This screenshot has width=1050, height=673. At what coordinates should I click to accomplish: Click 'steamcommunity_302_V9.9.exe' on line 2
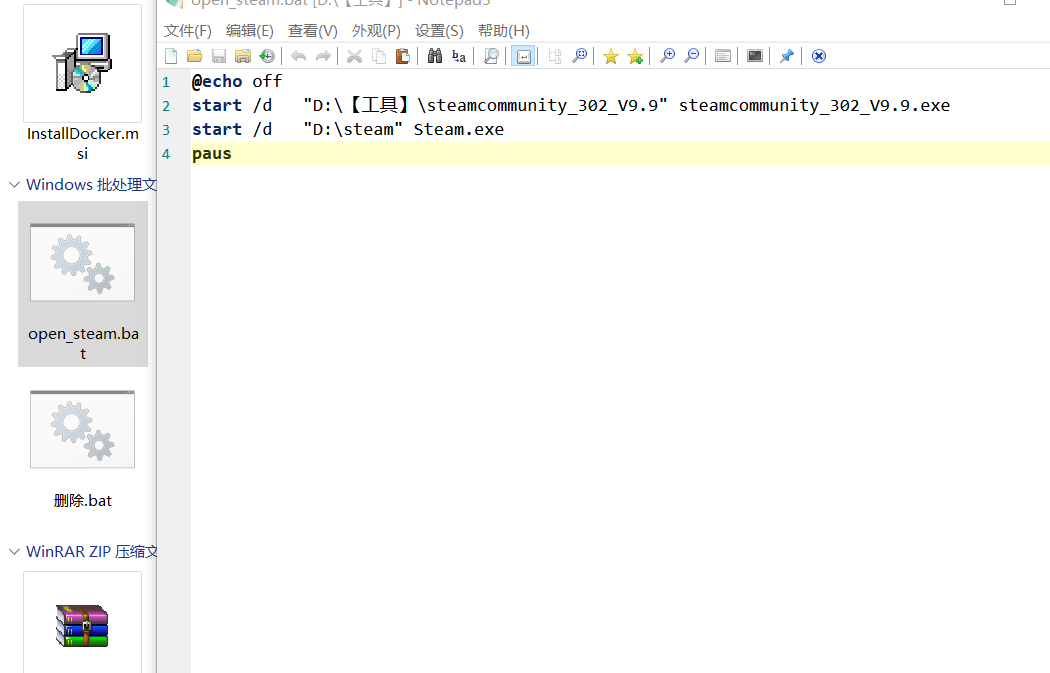tap(814, 106)
